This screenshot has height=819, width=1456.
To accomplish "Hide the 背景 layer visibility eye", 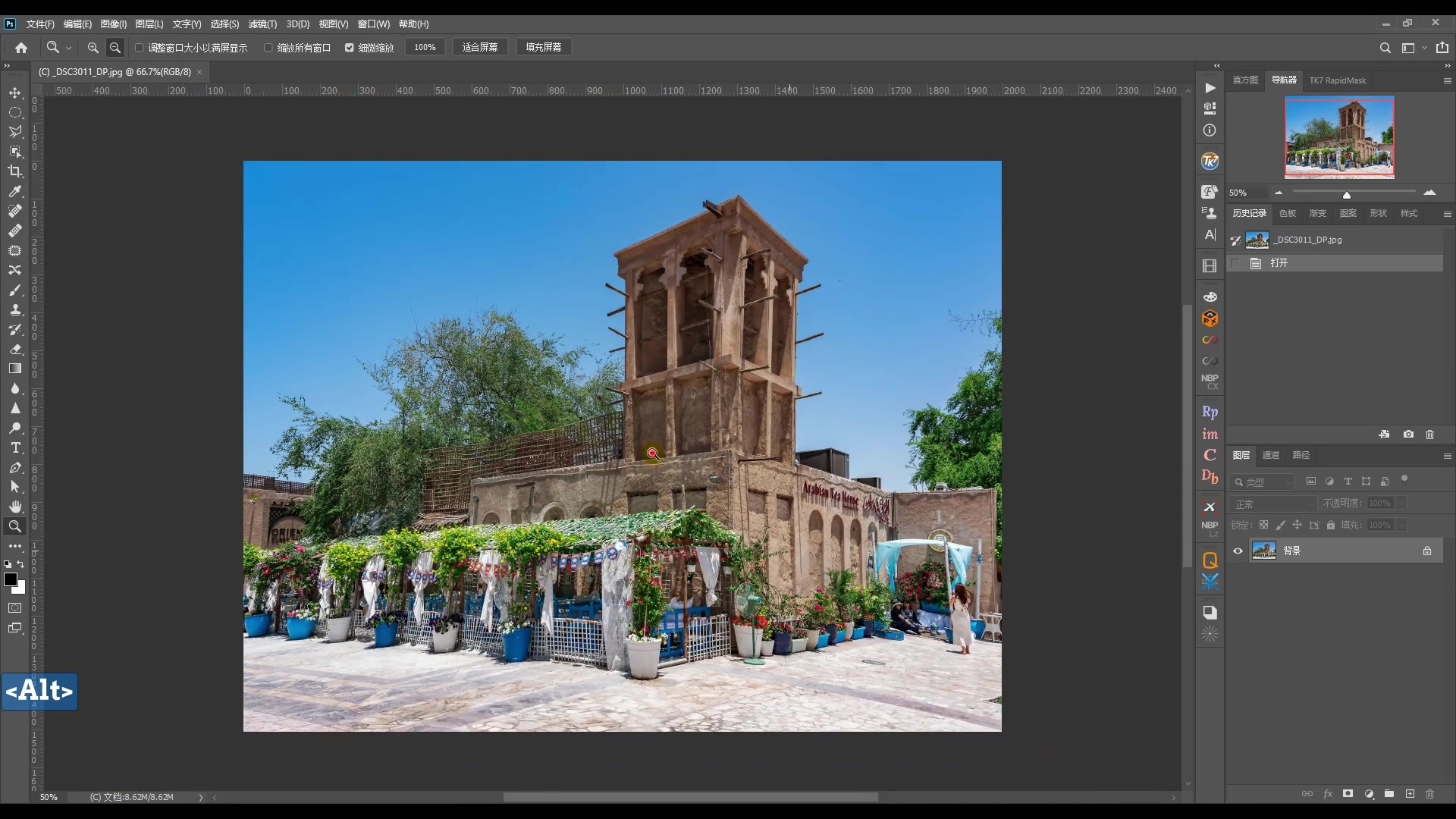I will (x=1238, y=551).
